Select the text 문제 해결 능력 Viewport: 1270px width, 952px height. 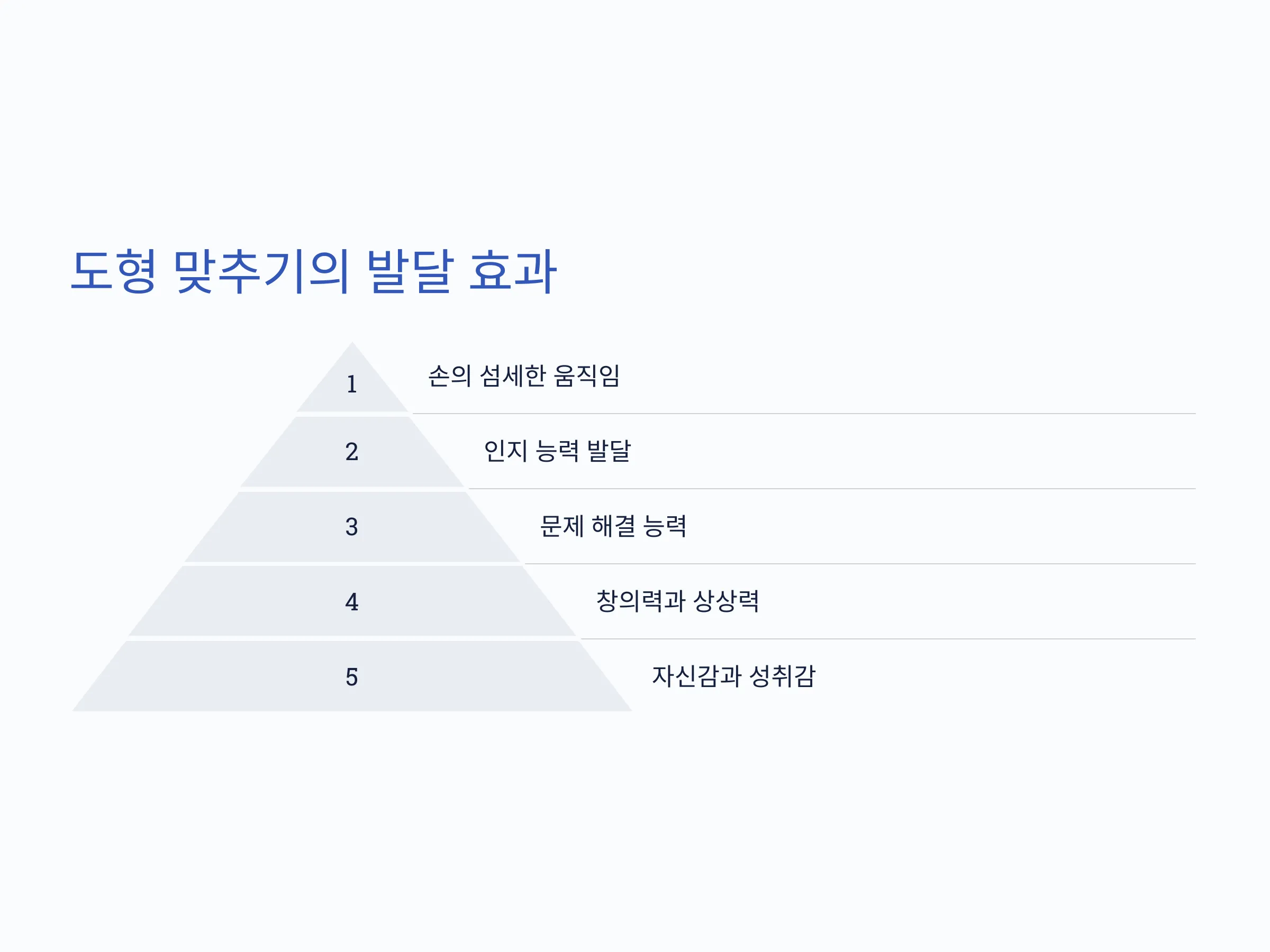(613, 526)
